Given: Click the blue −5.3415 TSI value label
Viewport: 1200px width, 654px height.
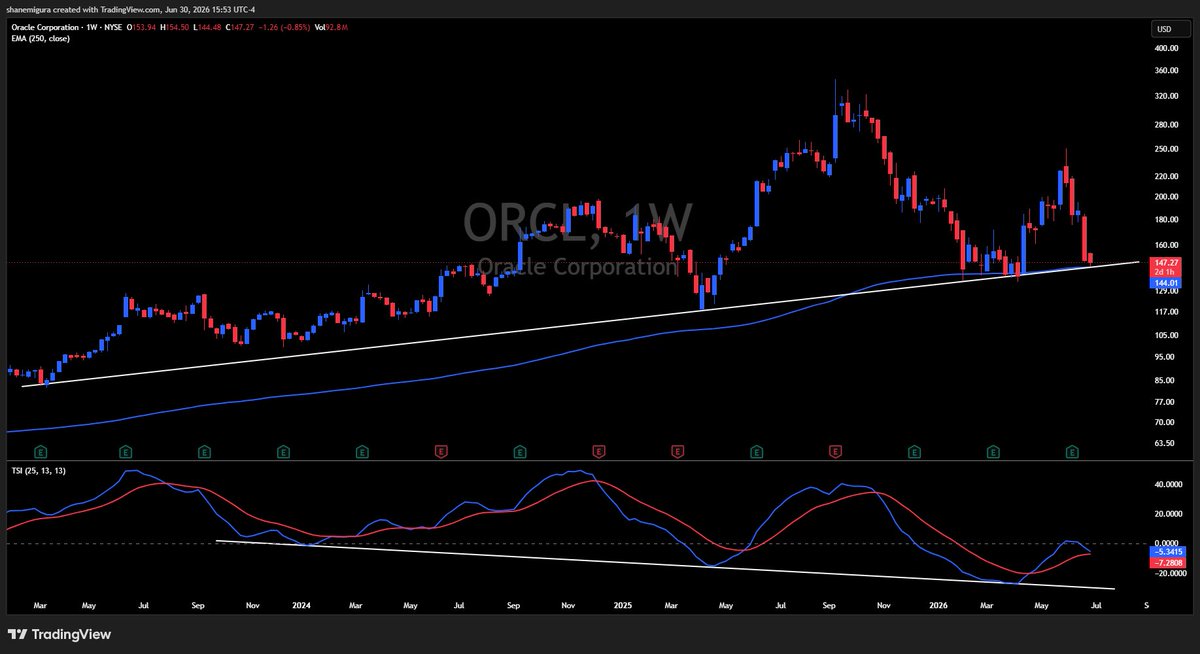Looking at the screenshot, I should click(x=1168, y=551).
